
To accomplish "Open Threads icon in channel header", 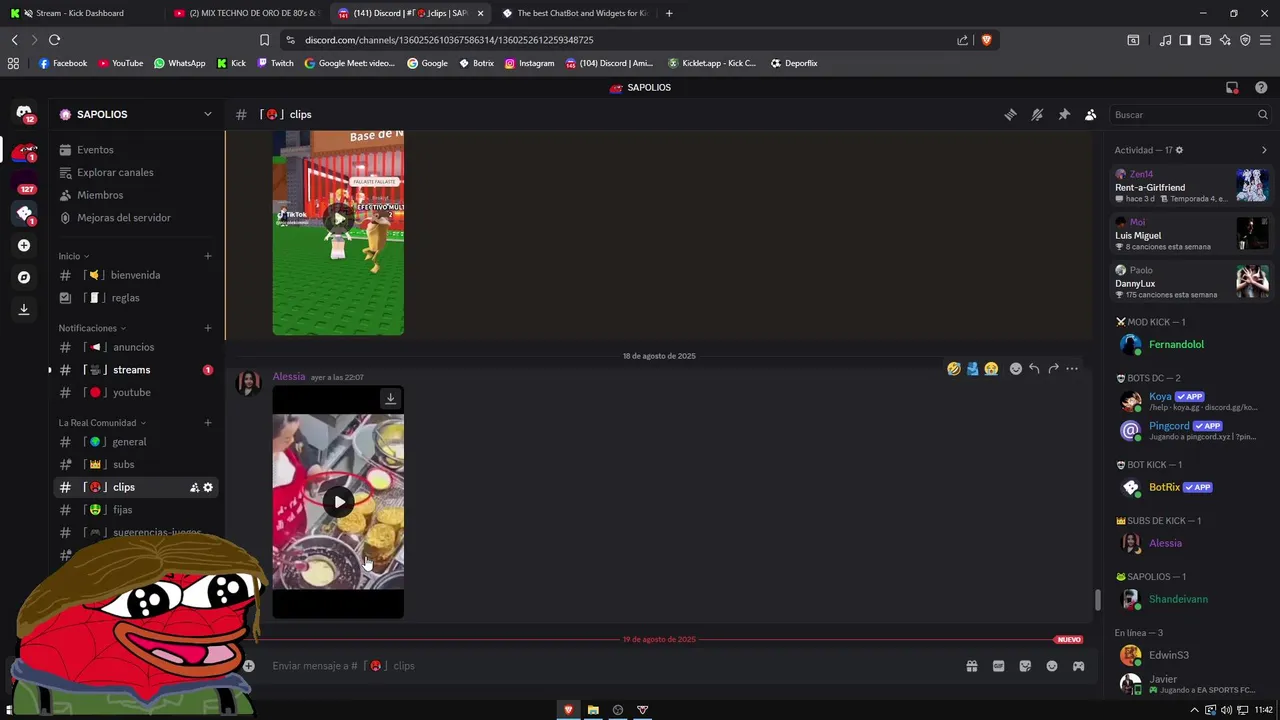I will 1010,115.
